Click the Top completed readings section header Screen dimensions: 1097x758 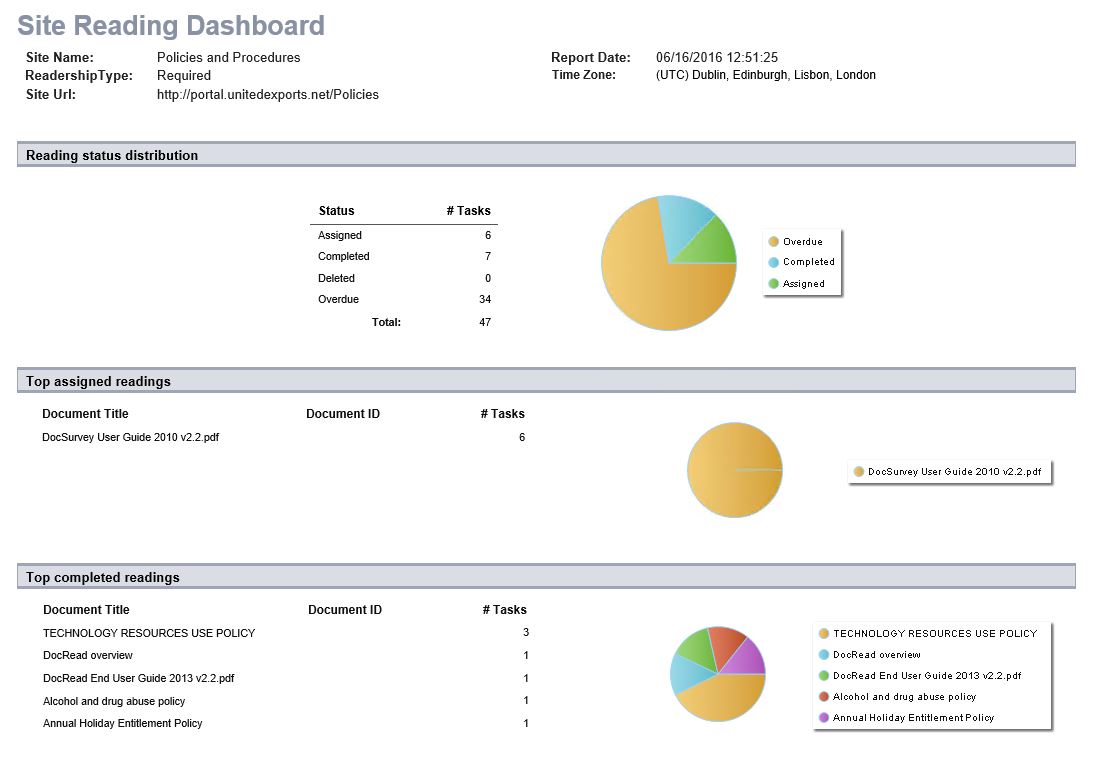point(103,577)
